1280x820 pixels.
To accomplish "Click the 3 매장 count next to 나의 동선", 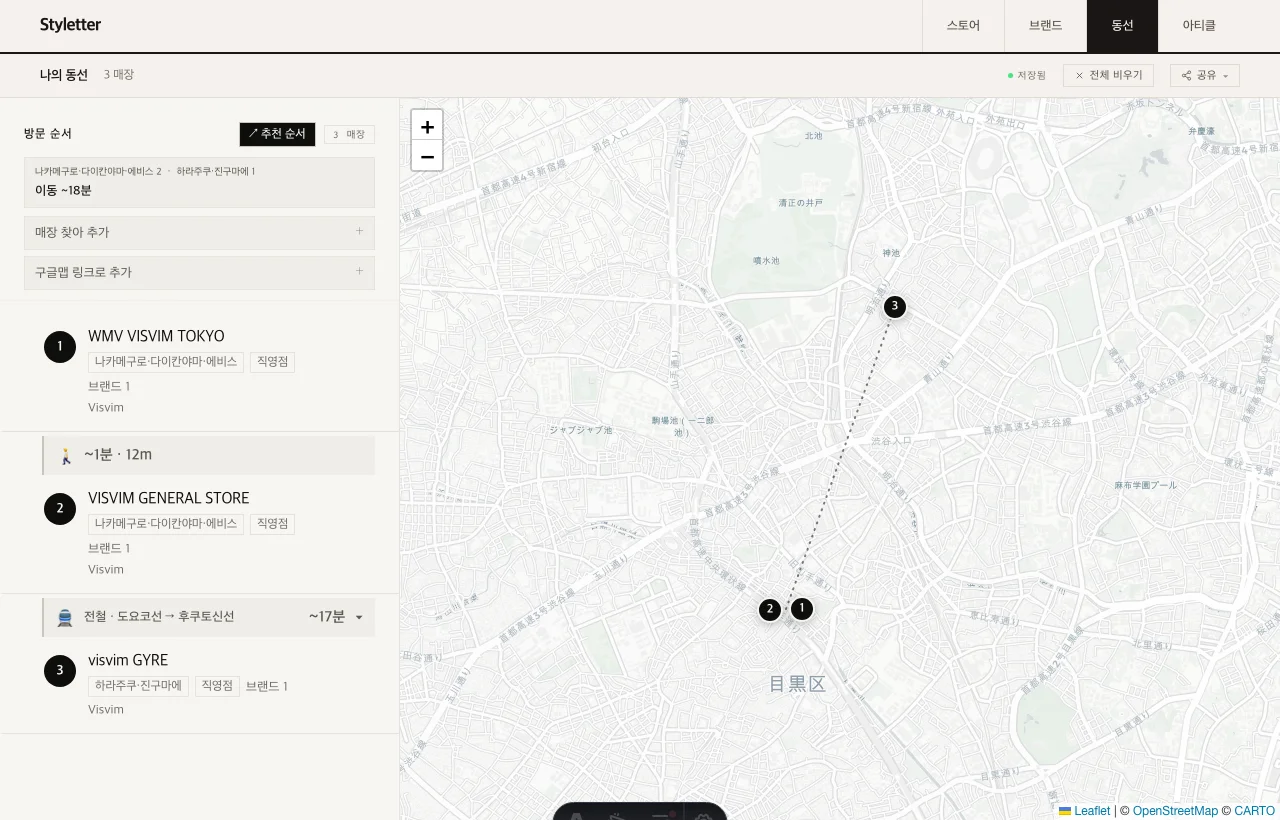I will 119,75.
